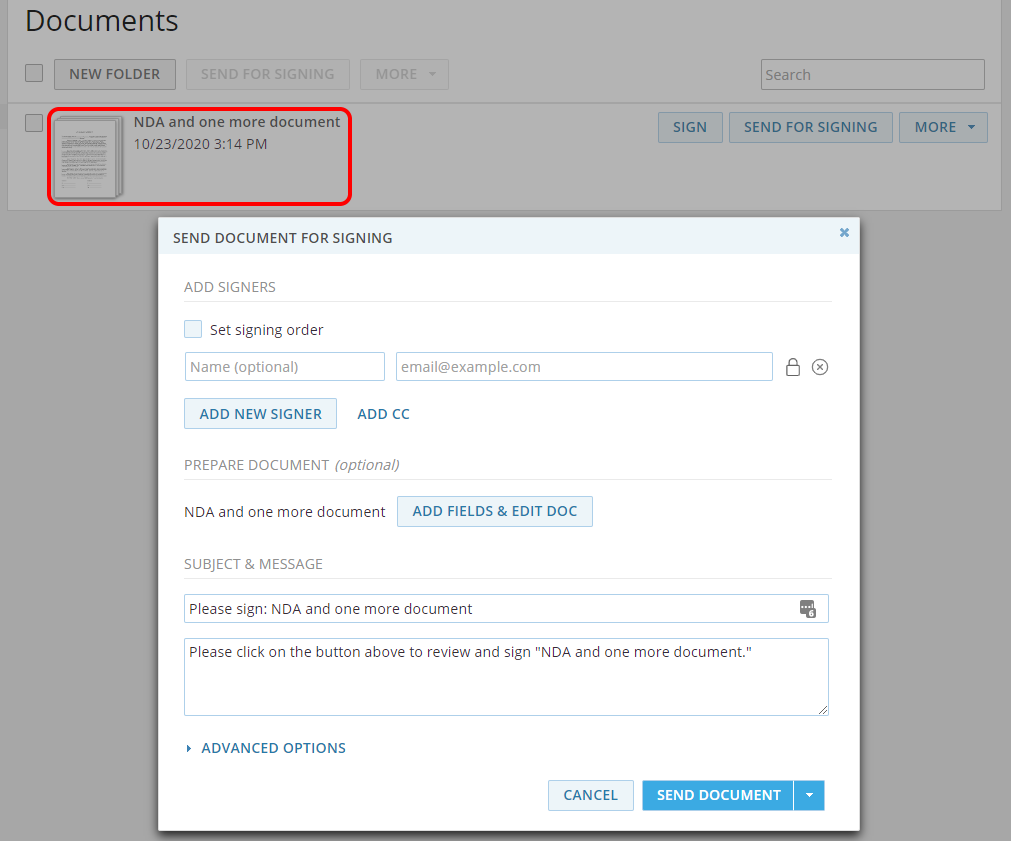Remove signer with the circled X icon
The height and width of the screenshot is (841, 1011).
click(820, 367)
